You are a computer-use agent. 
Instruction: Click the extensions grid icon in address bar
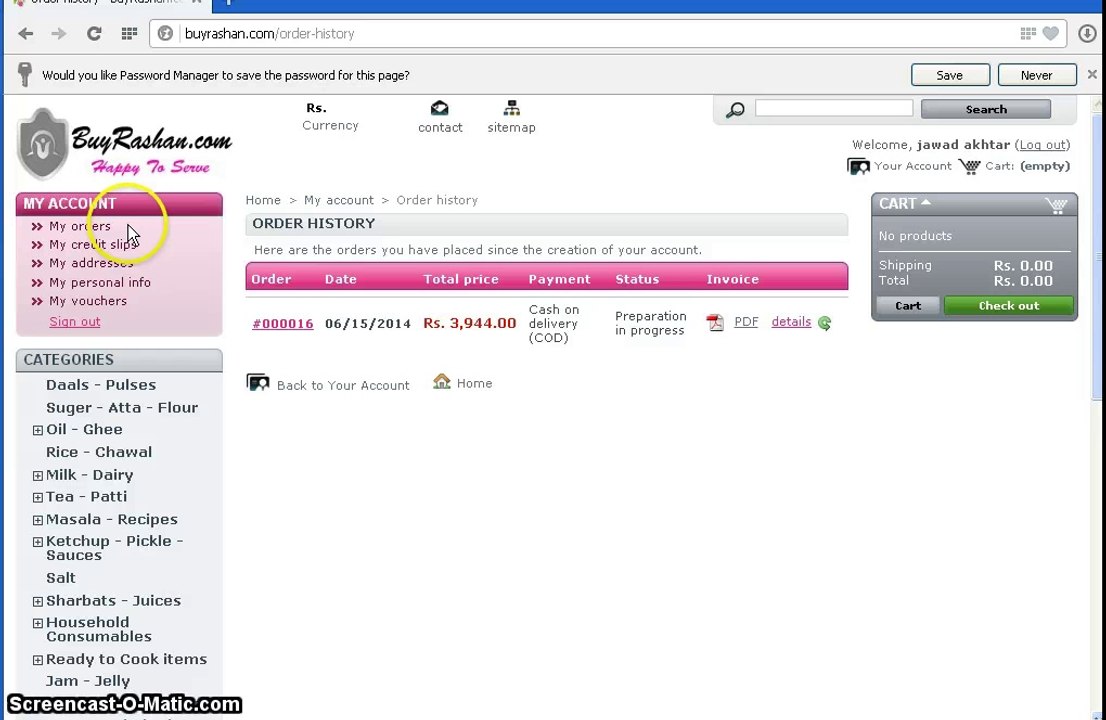click(1028, 33)
